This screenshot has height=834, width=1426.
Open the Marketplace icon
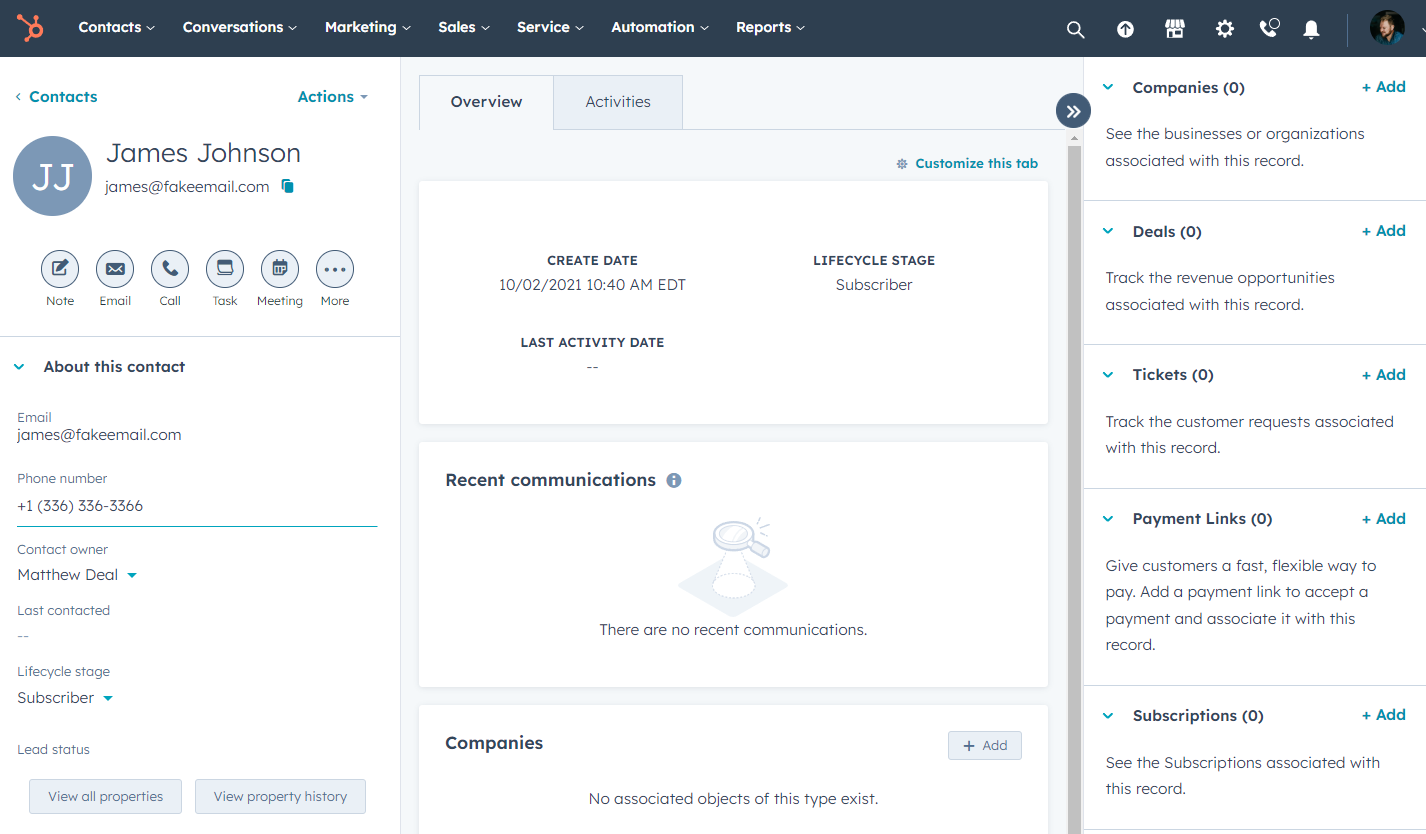(1174, 29)
